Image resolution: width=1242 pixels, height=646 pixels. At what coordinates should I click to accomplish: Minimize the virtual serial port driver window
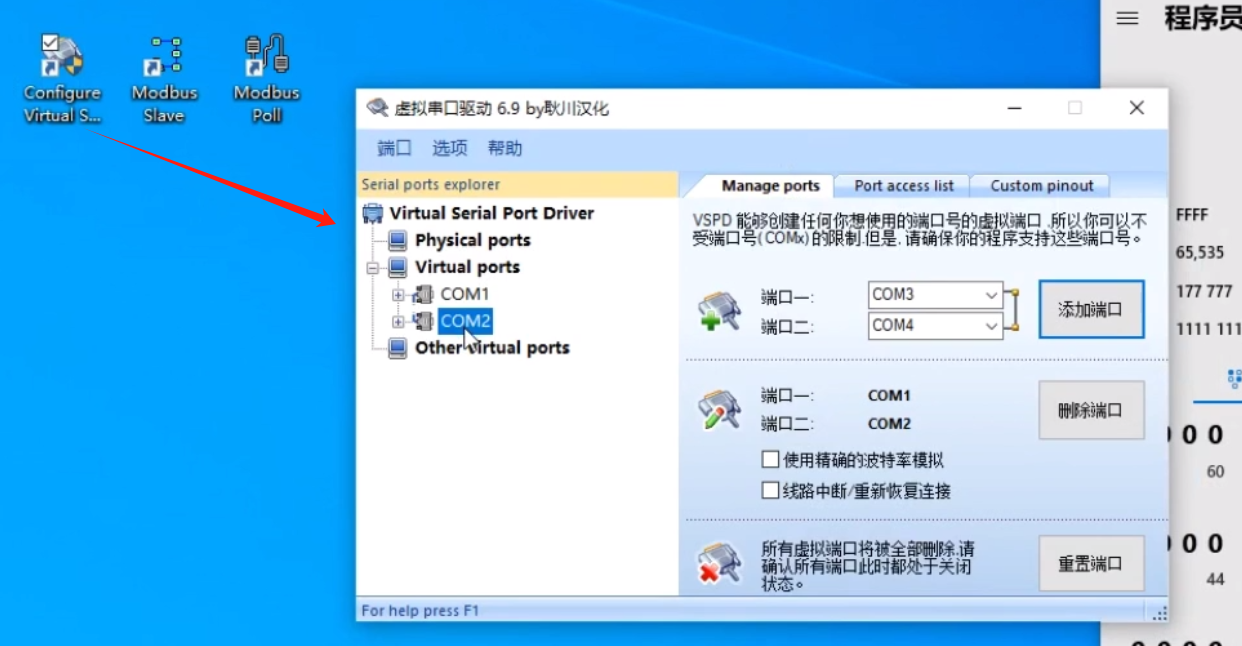(x=1014, y=108)
